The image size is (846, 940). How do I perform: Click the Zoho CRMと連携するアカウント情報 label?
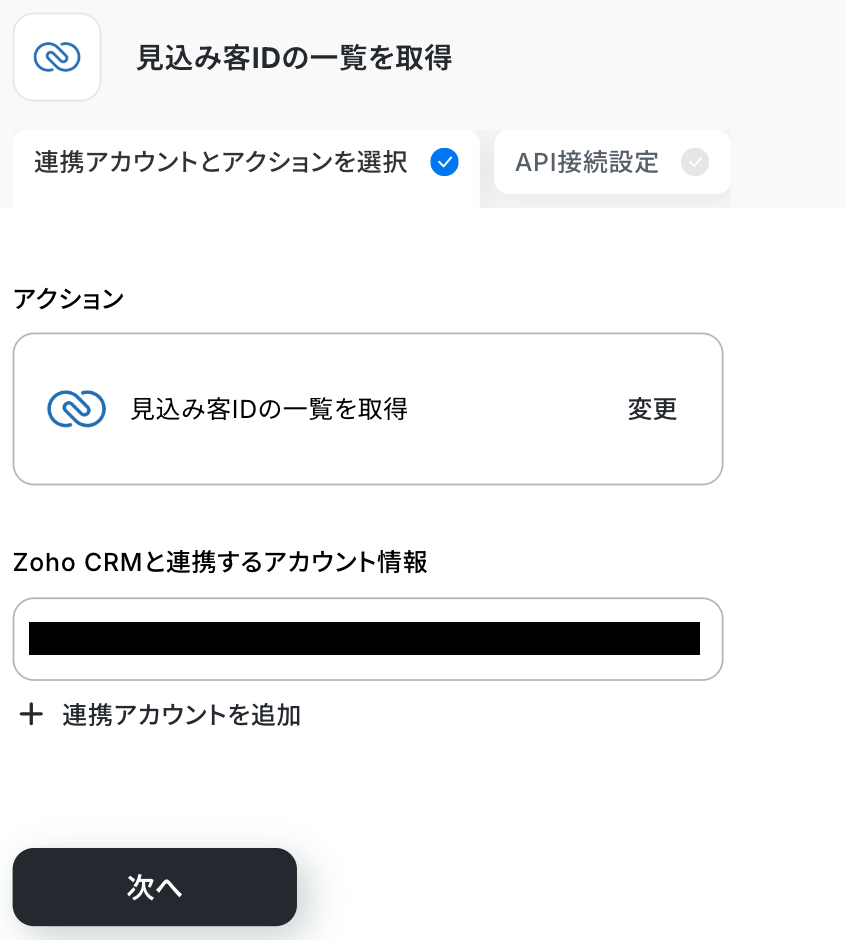220,562
